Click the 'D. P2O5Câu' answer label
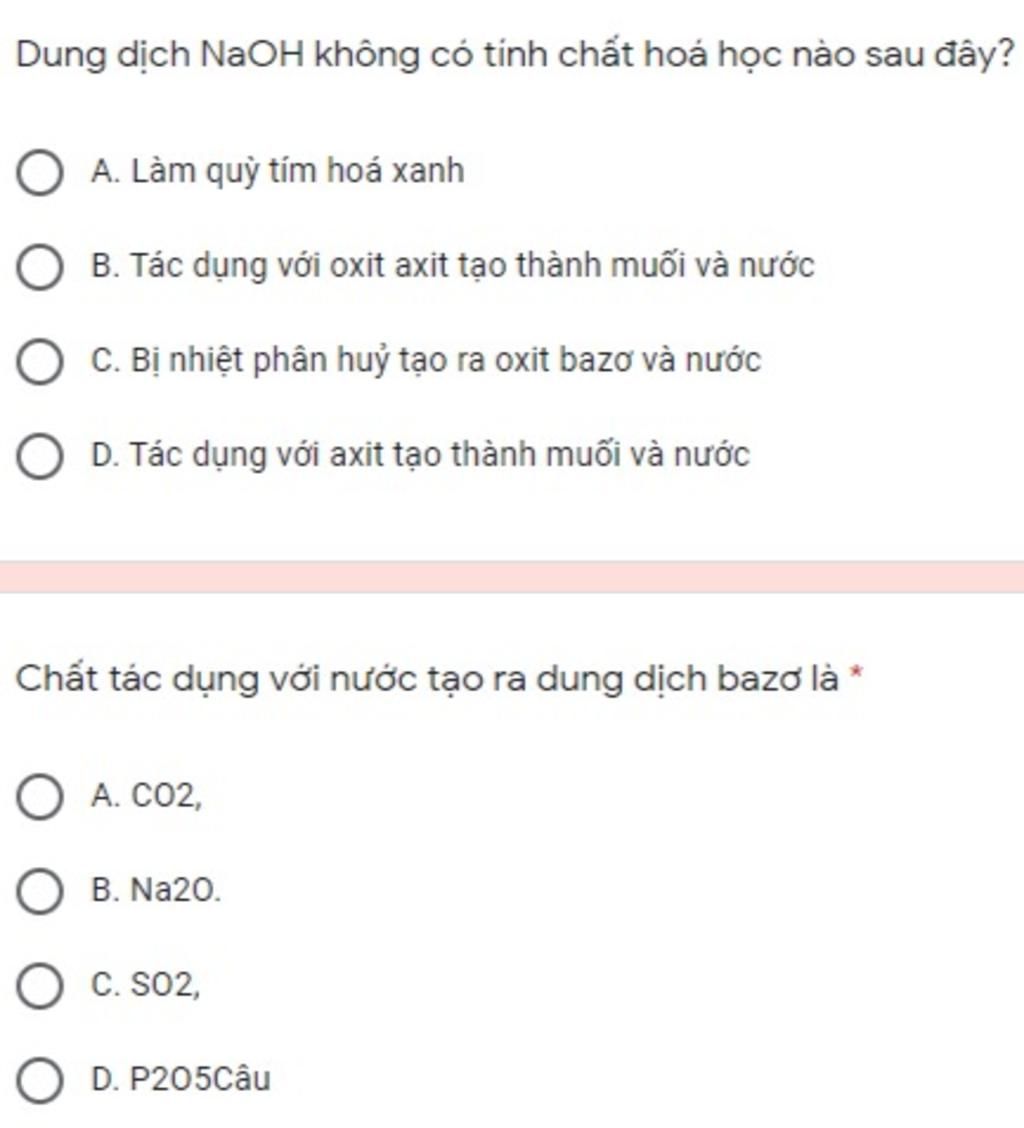The image size is (1024, 1128). pyautogui.click(x=180, y=1080)
